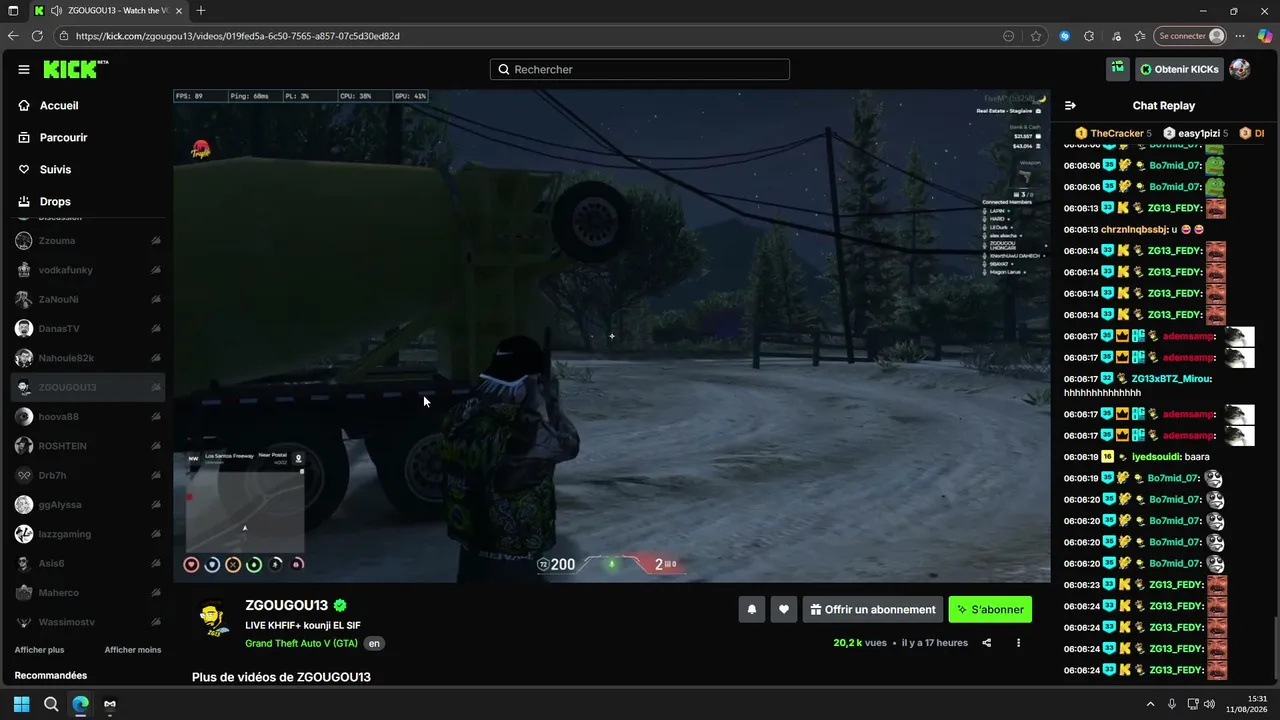
Task: Share the video using the share icon
Action: tap(987, 643)
